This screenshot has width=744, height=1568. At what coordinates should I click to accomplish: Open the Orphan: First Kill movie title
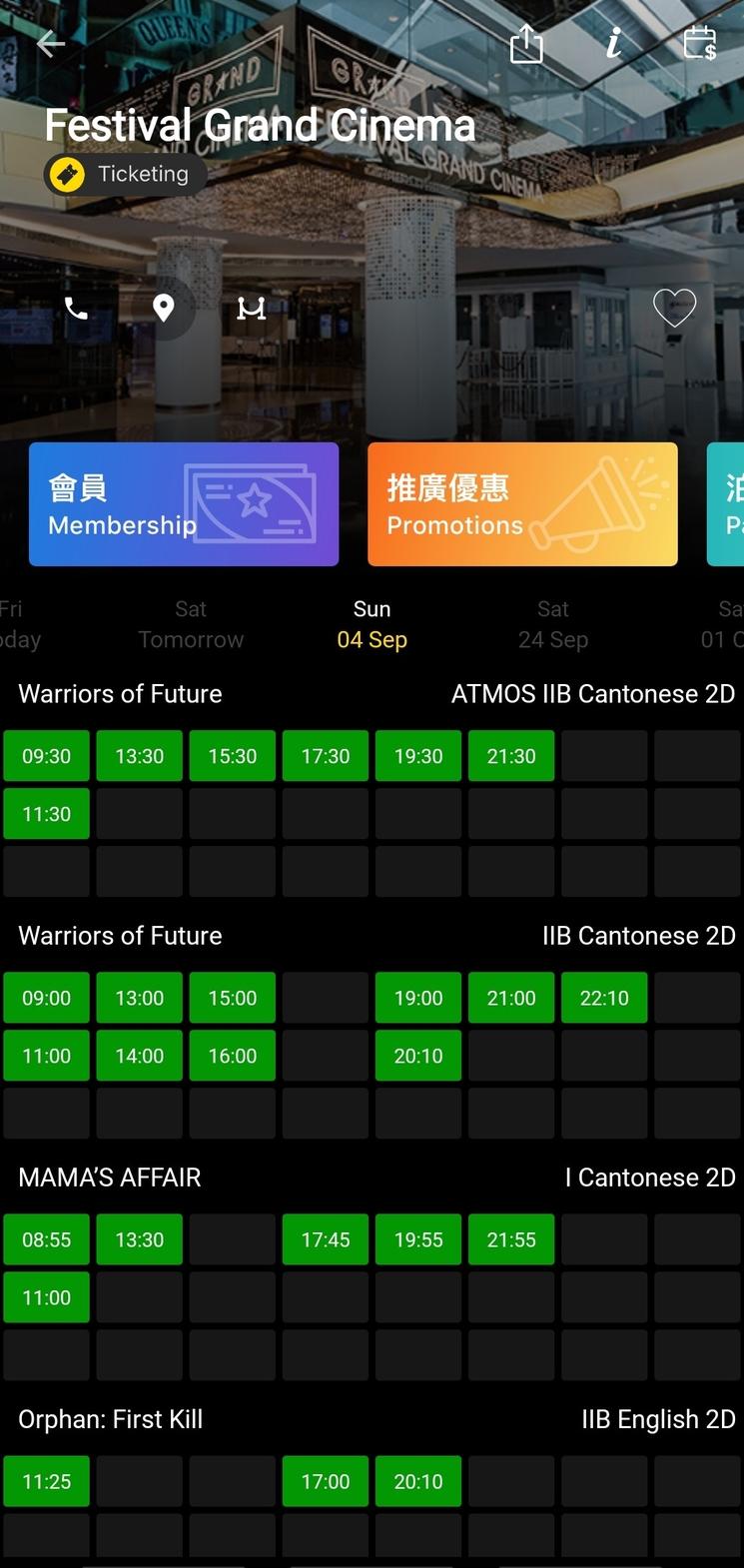[x=111, y=1419]
